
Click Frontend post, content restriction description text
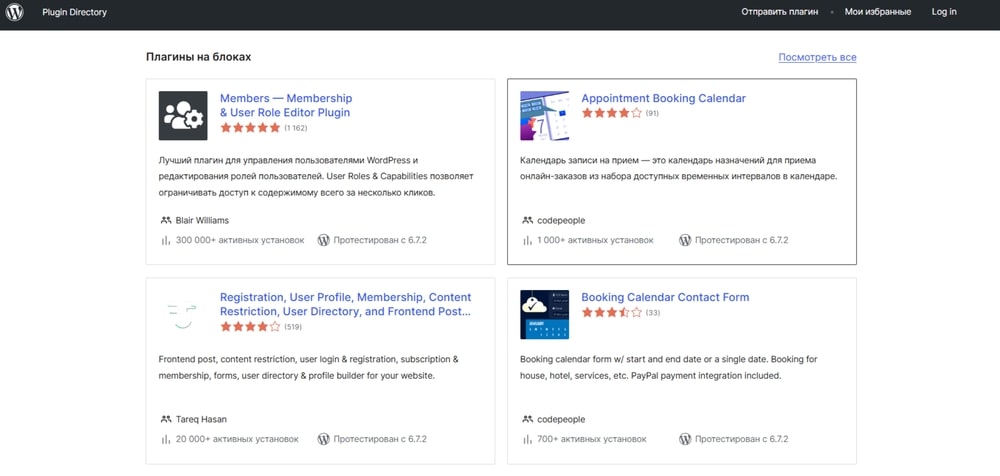tap(308, 367)
